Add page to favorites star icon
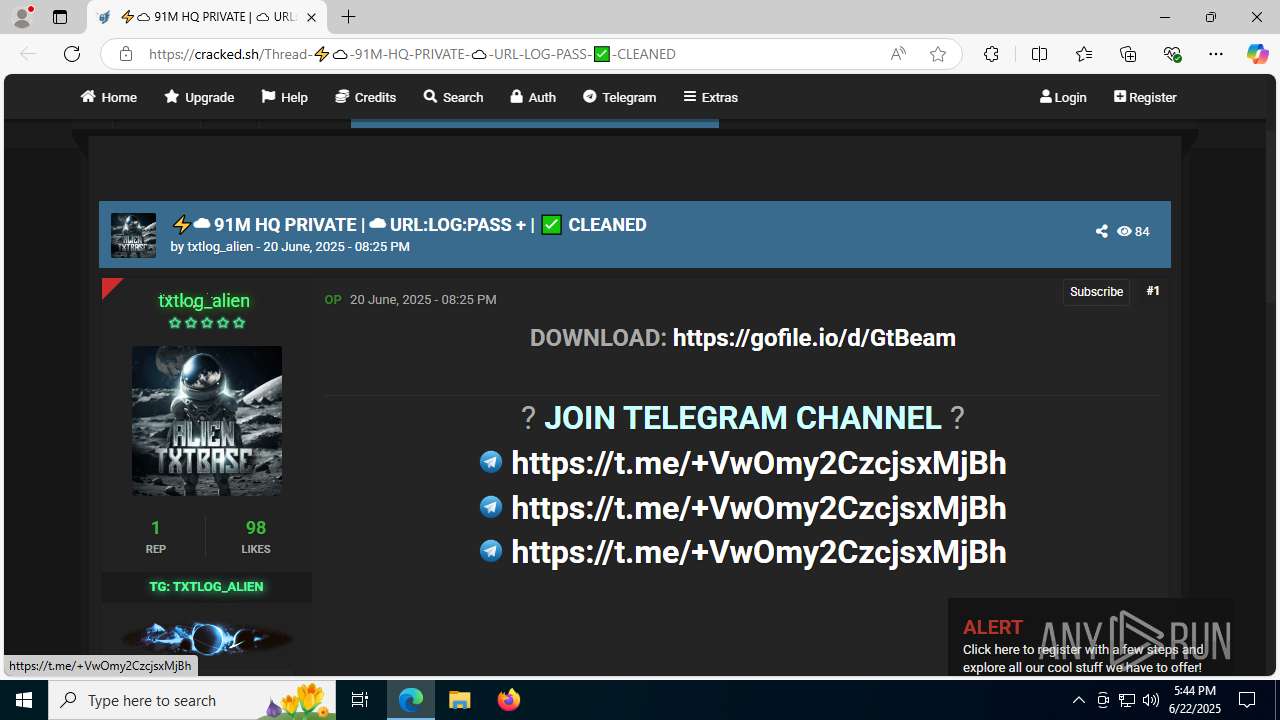 (x=938, y=54)
